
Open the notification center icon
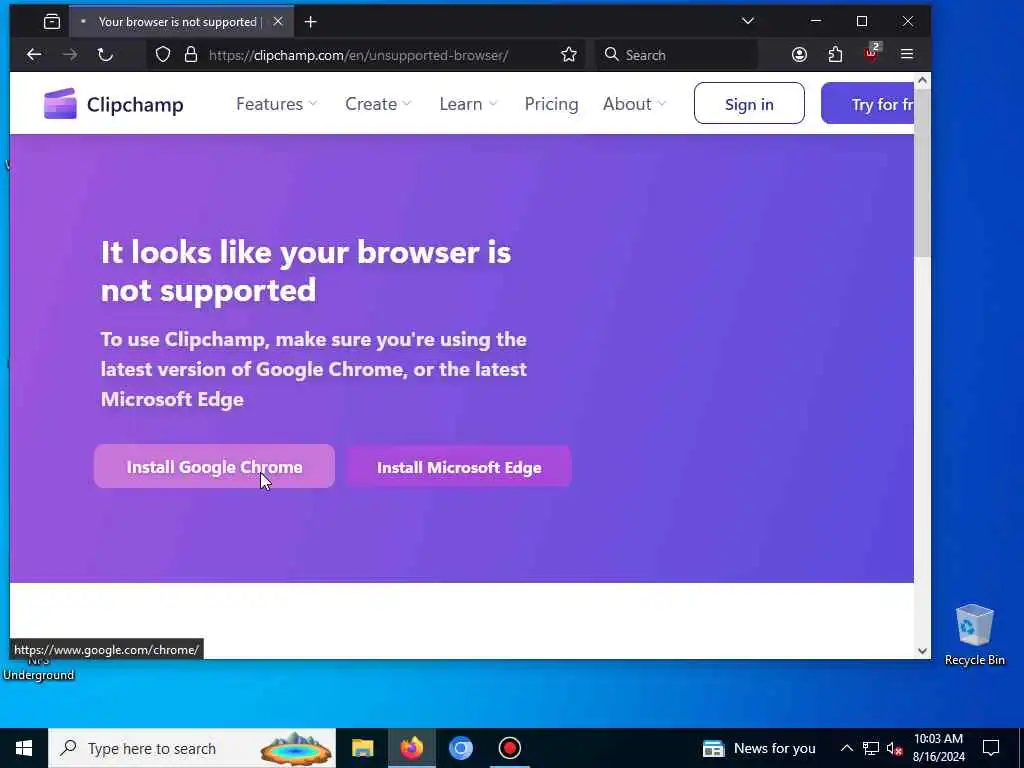point(991,748)
